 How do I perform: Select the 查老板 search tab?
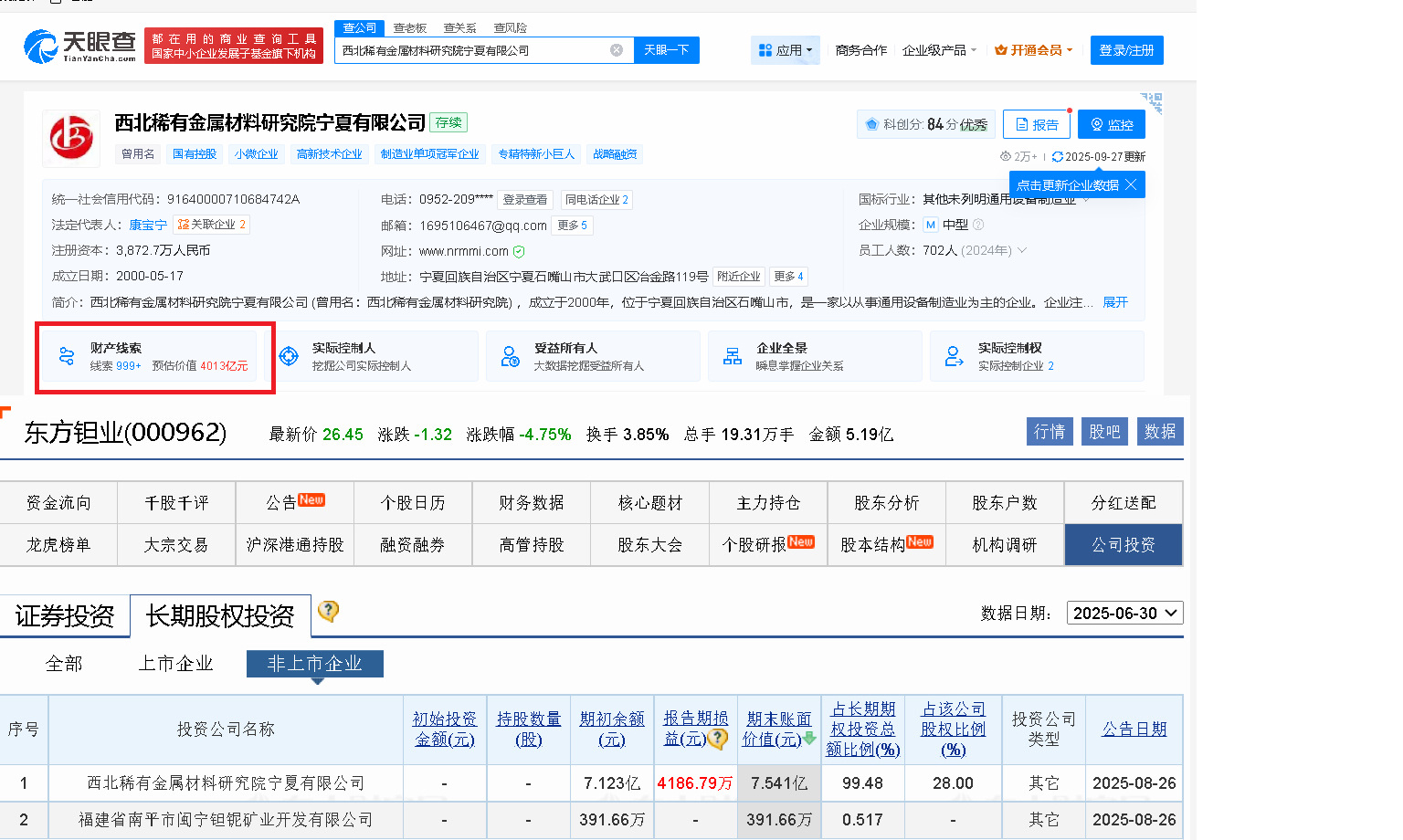click(410, 28)
